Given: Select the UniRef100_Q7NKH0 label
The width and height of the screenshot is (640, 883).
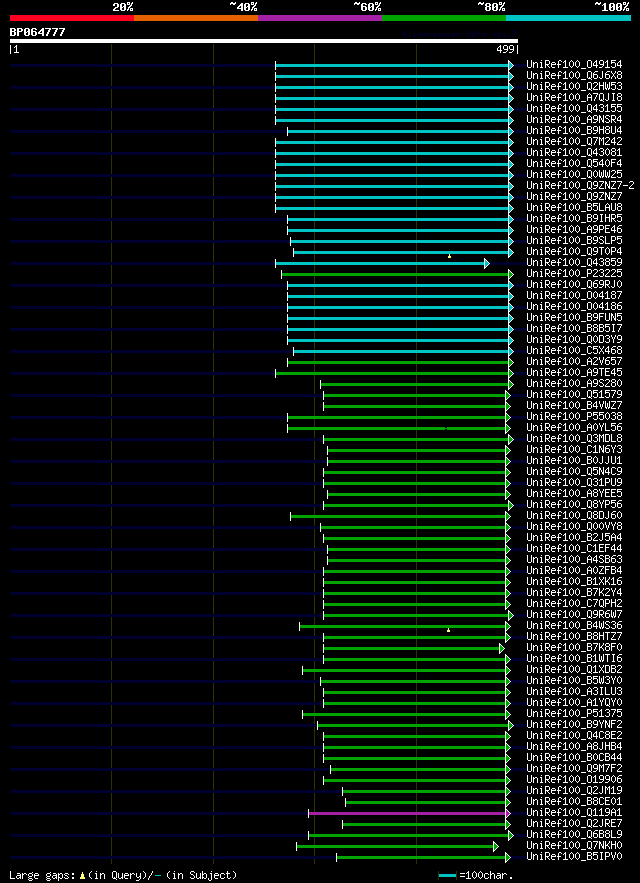Looking at the screenshot, I should [x=574, y=846].
